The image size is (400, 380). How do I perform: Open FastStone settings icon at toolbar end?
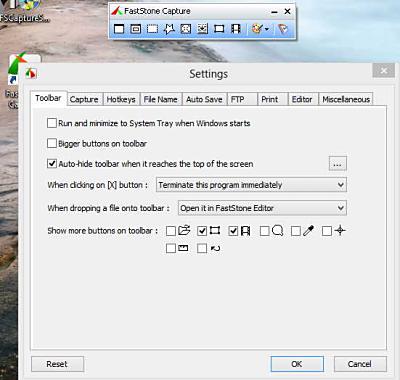pyautogui.click(x=283, y=29)
